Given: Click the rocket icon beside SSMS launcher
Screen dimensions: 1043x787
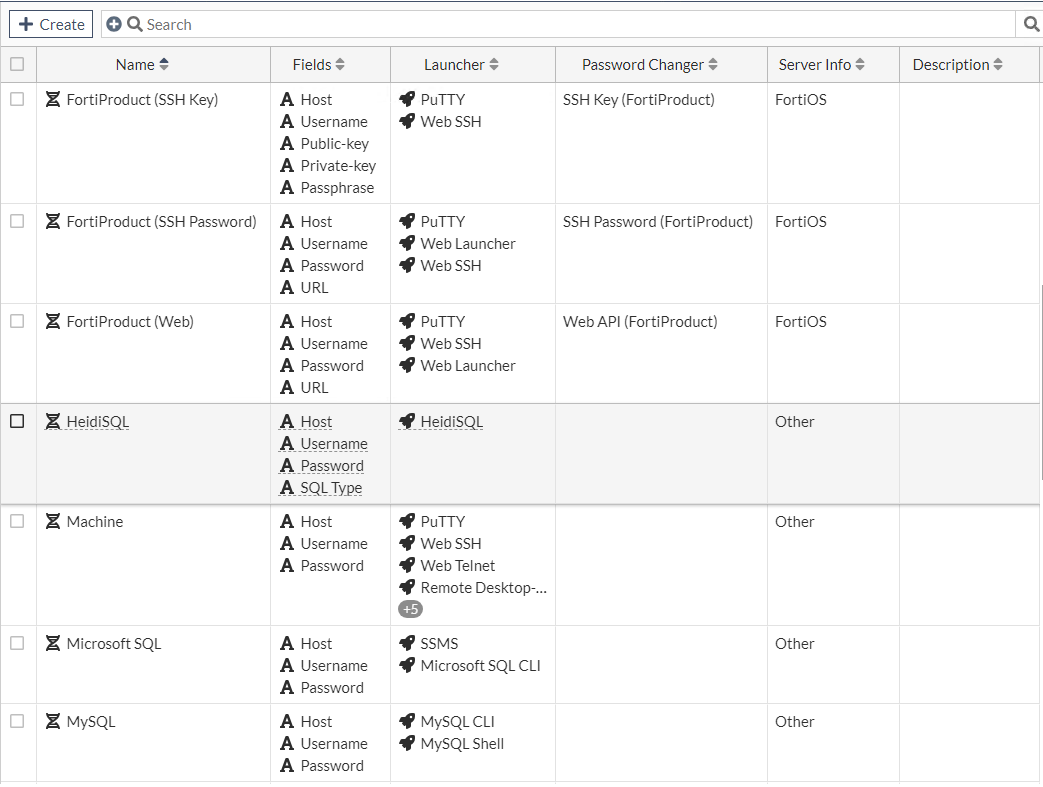Looking at the screenshot, I should pos(406,643).
